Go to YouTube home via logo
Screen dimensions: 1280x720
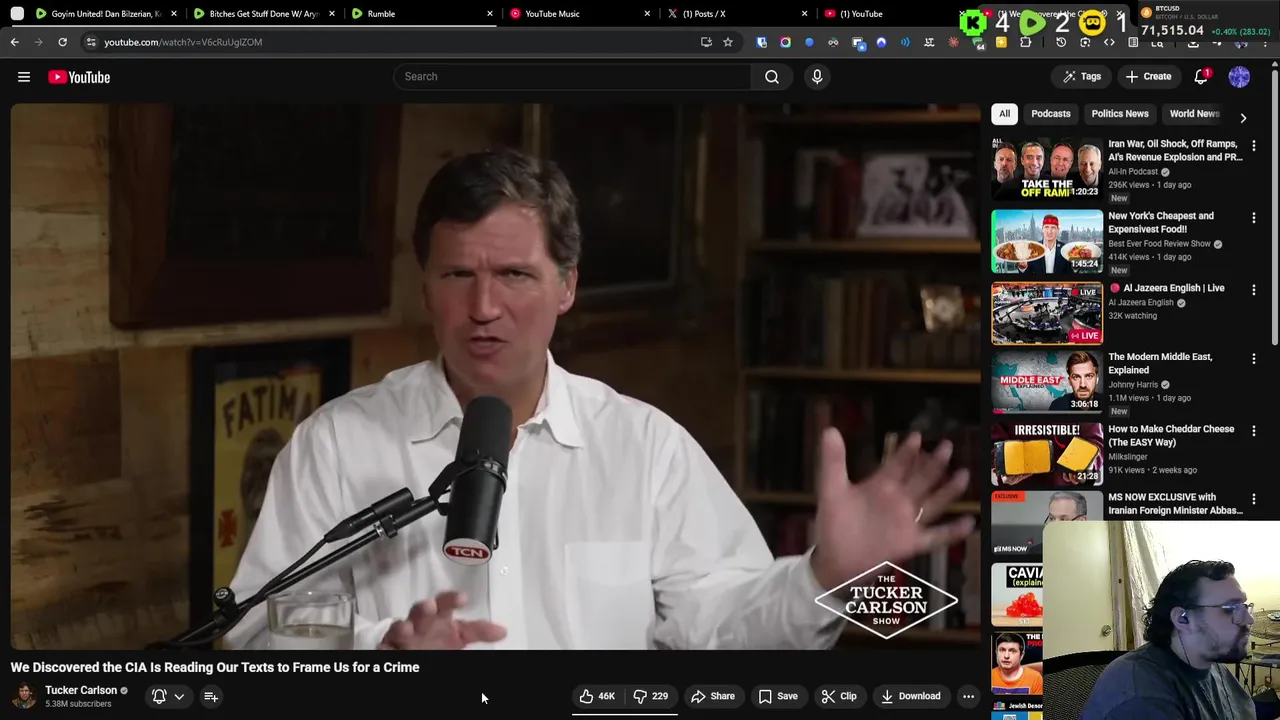(79, 77)
